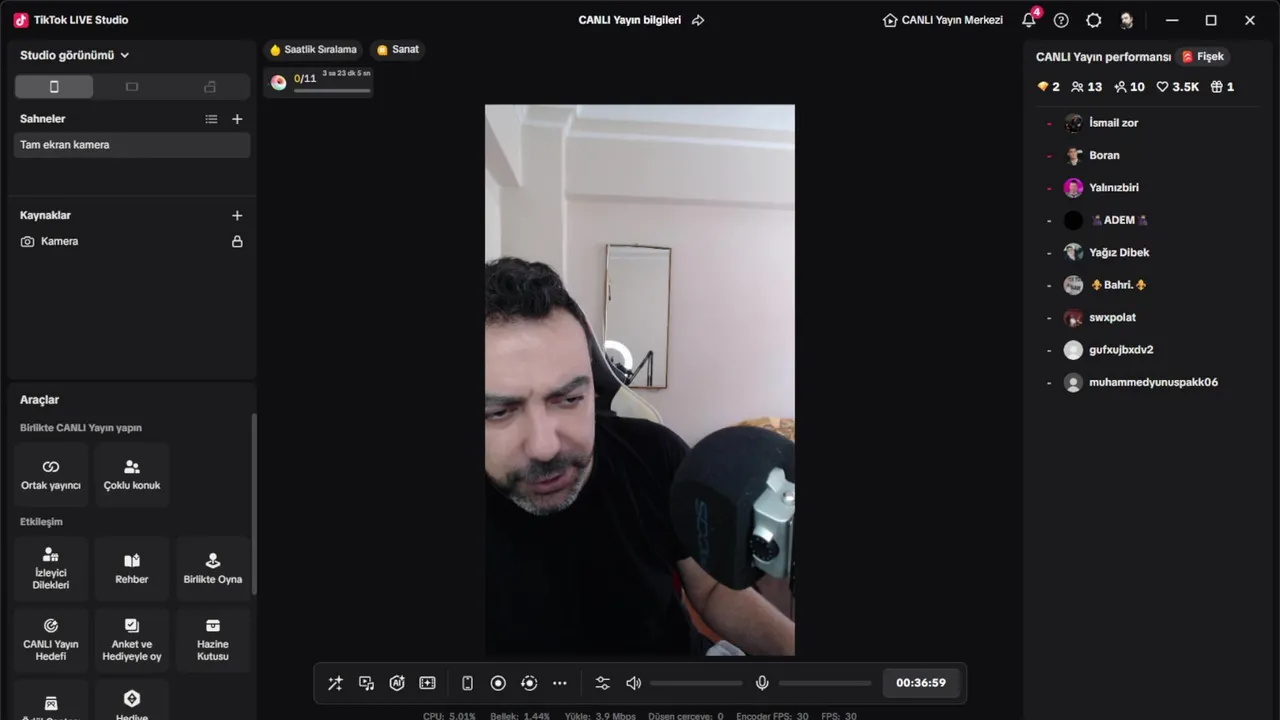Select viewer muhammedyunuspakk06

1150,382
